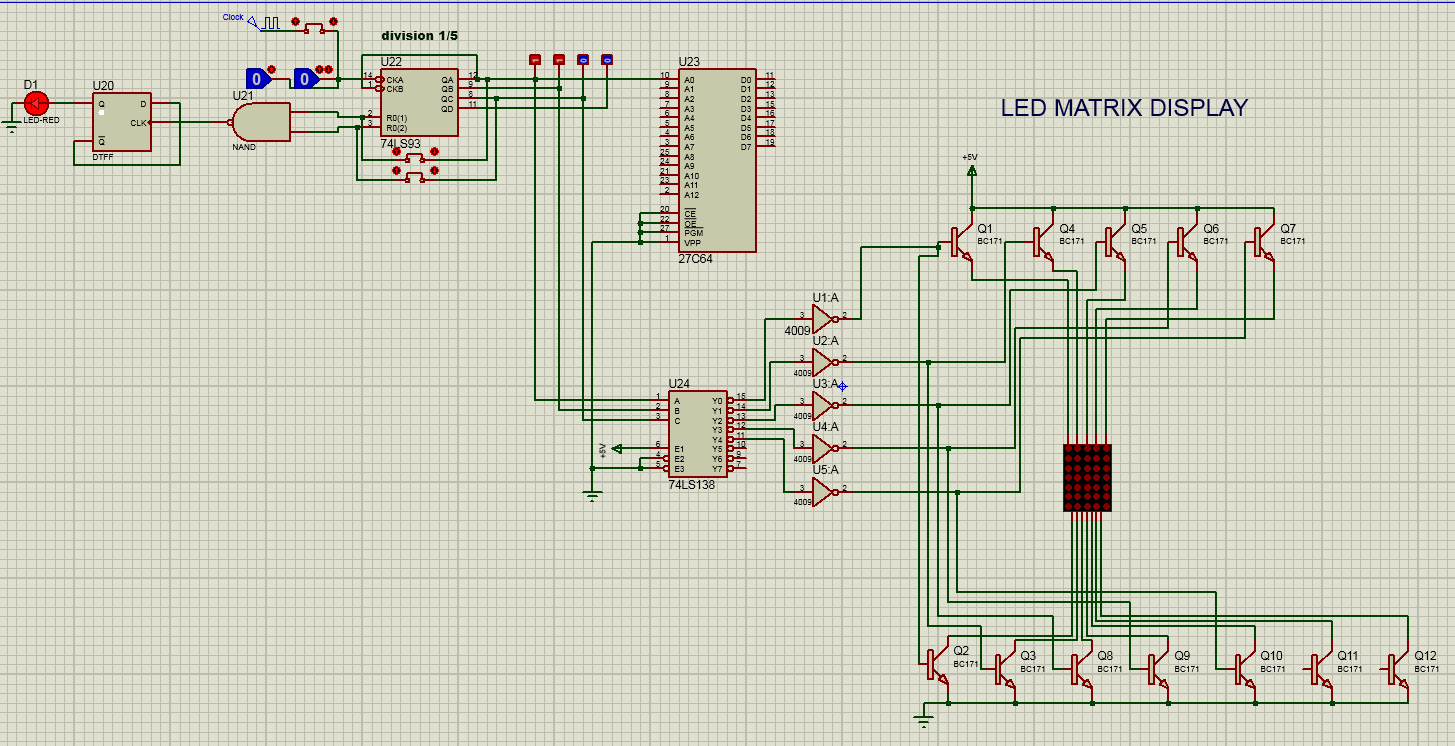Select the U5:A inverter buffer
This screenshot has width=1455, height=746.
823,491
